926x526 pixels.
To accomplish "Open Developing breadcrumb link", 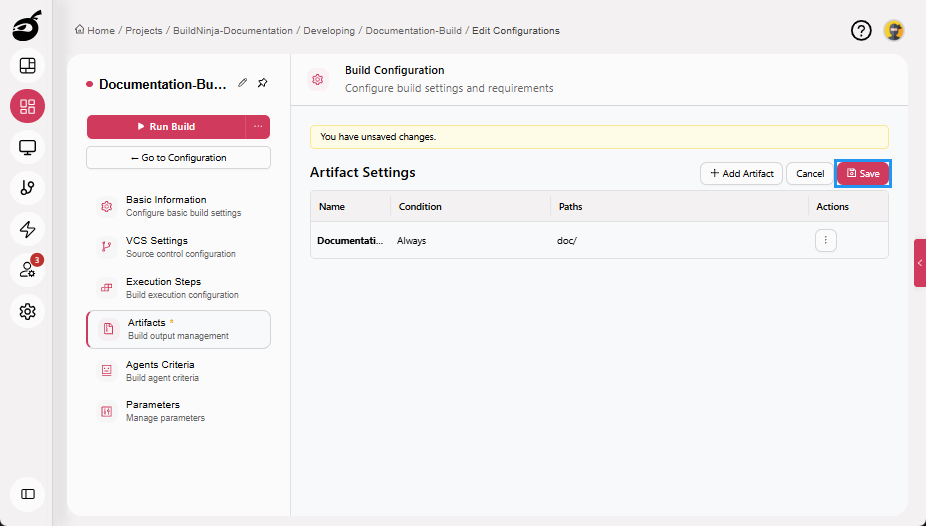I will (x=329, y=30).
